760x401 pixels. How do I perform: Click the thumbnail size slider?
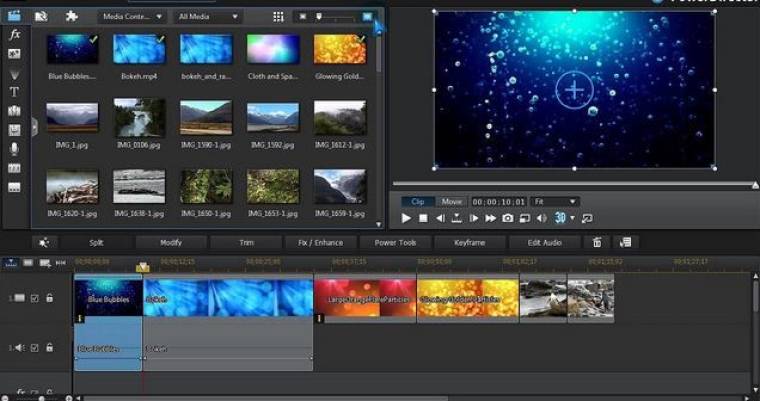coord(335,17)
